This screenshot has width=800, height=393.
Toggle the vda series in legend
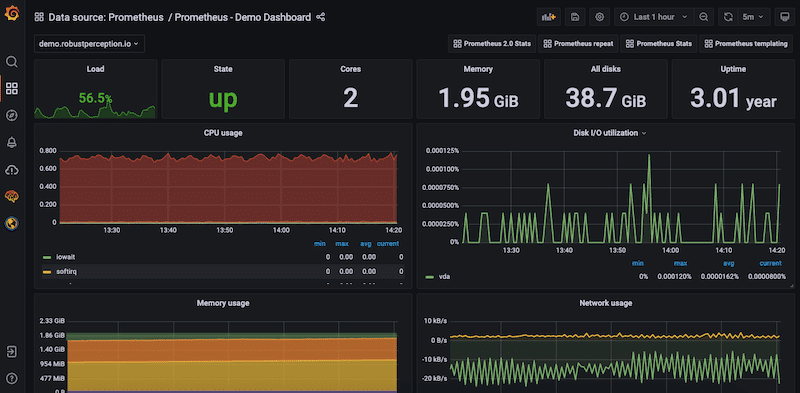point(444,277)
